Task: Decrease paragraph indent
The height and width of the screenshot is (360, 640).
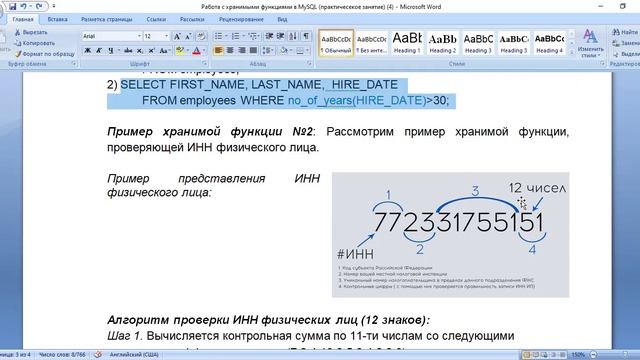Action: pos(269,36)
